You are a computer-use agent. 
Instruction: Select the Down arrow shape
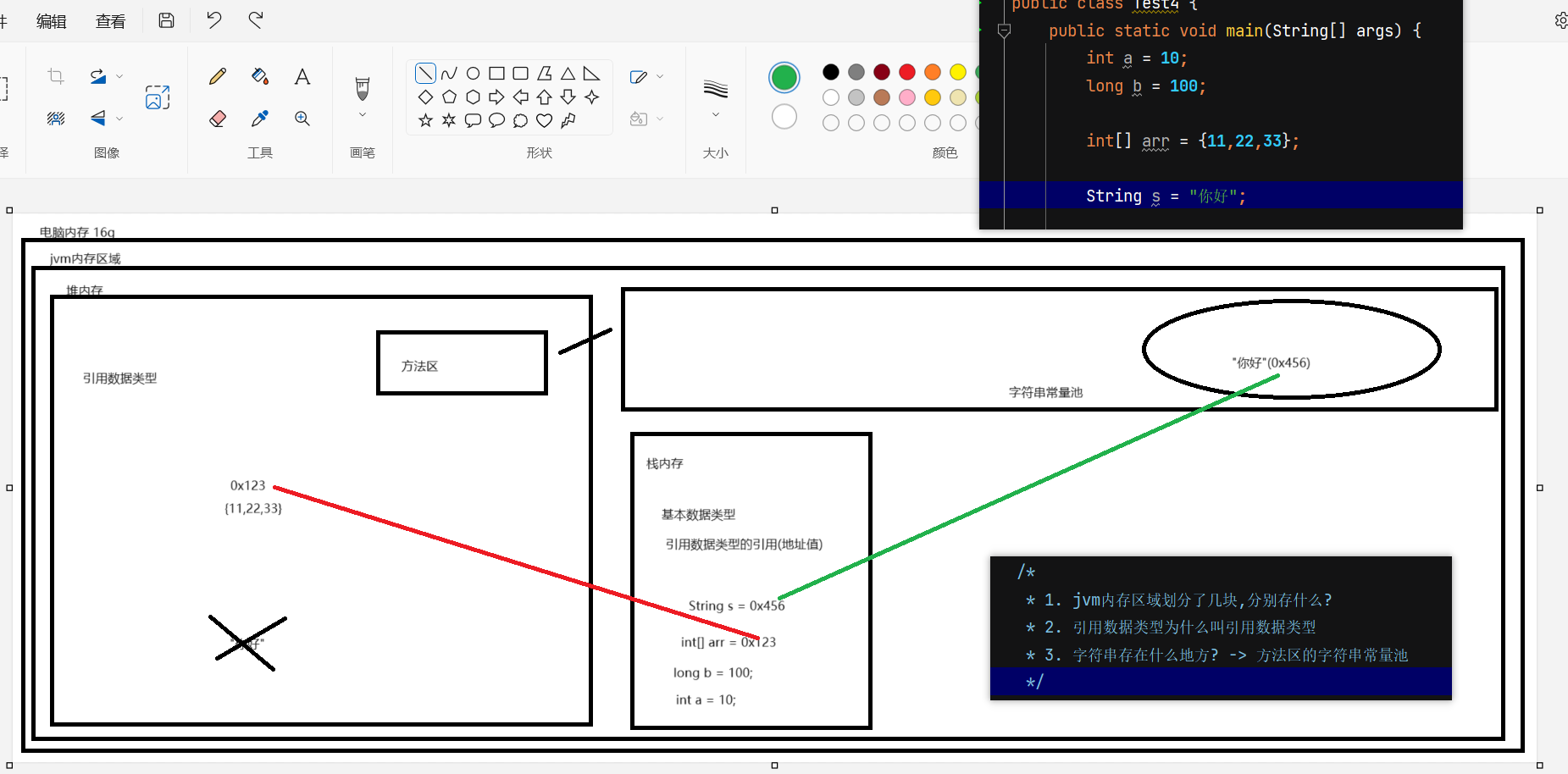pyautogui.click(x=568, y=97)
